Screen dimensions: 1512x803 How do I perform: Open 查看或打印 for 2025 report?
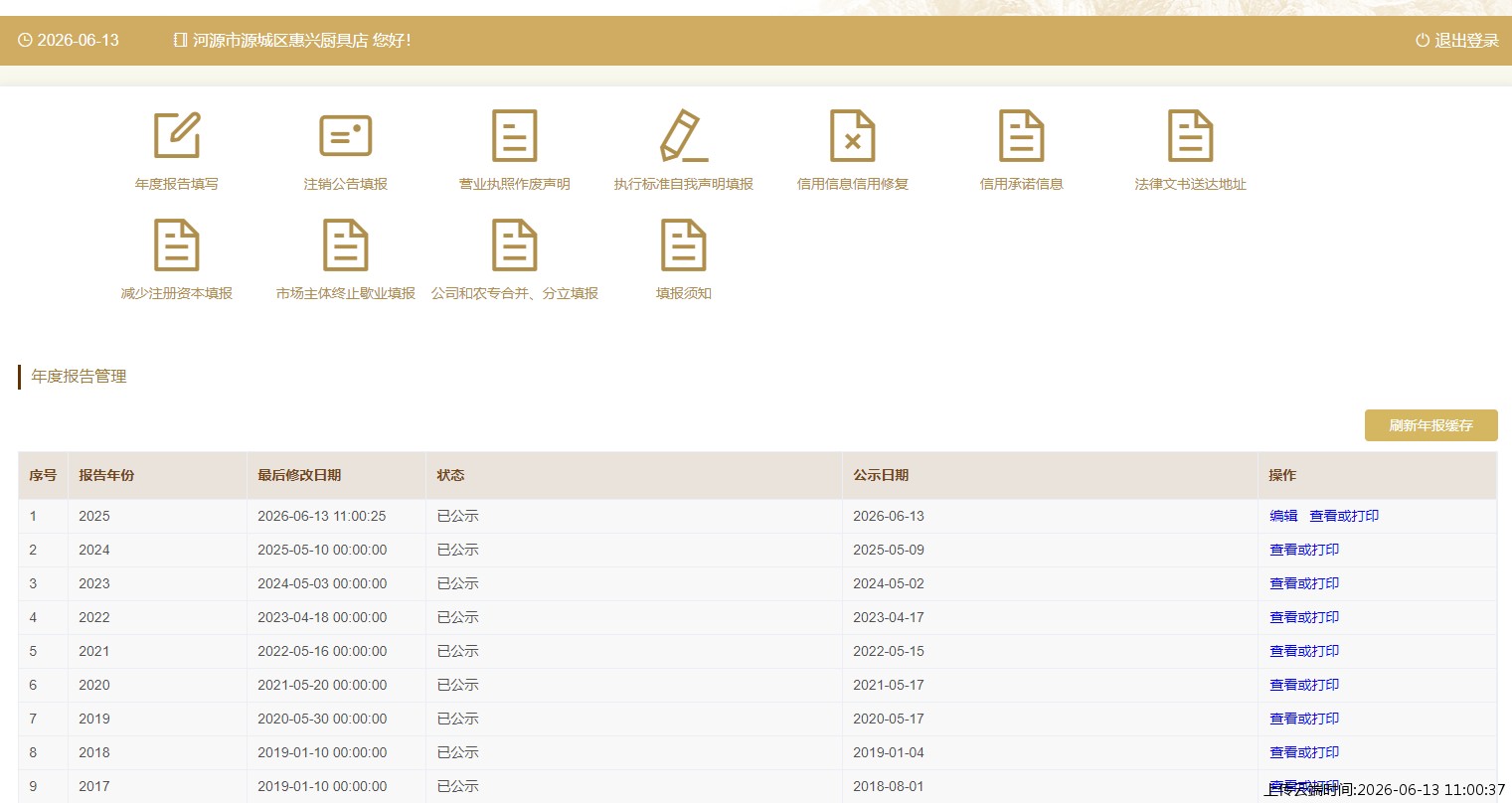tap(1344, 516)
